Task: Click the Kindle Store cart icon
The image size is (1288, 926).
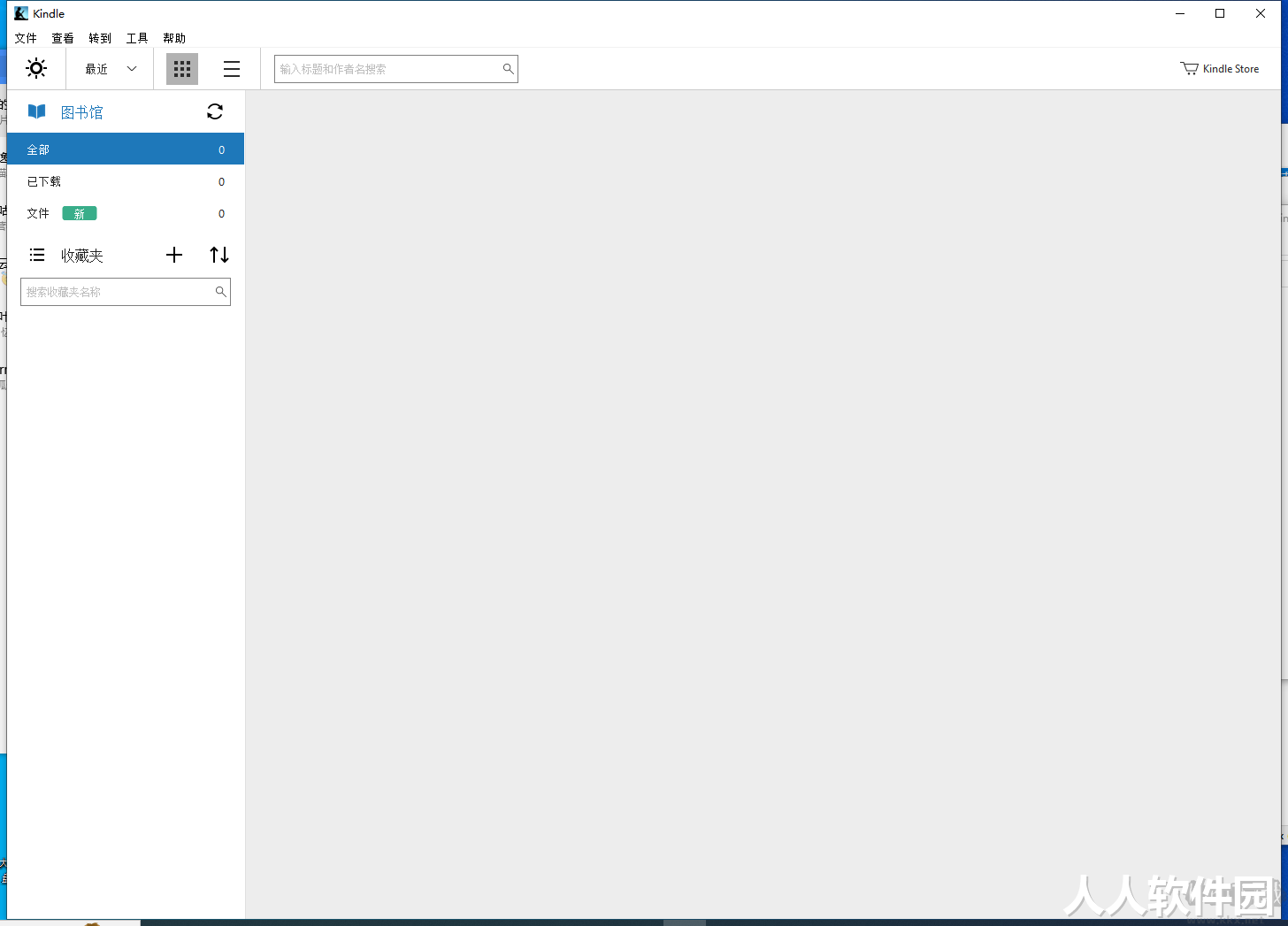Action: coord(1189,68)
